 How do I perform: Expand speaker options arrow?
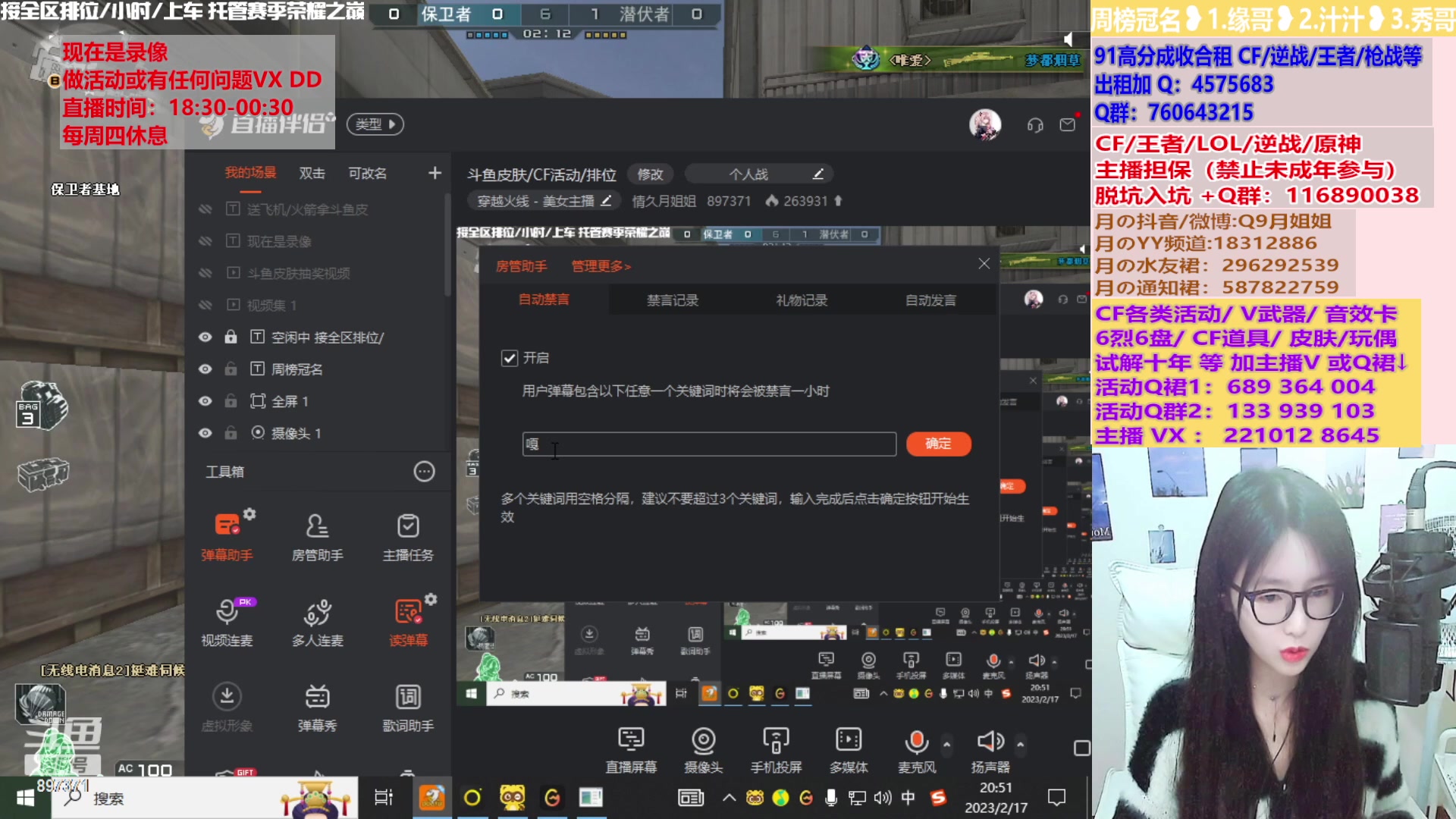(1020, 745)
